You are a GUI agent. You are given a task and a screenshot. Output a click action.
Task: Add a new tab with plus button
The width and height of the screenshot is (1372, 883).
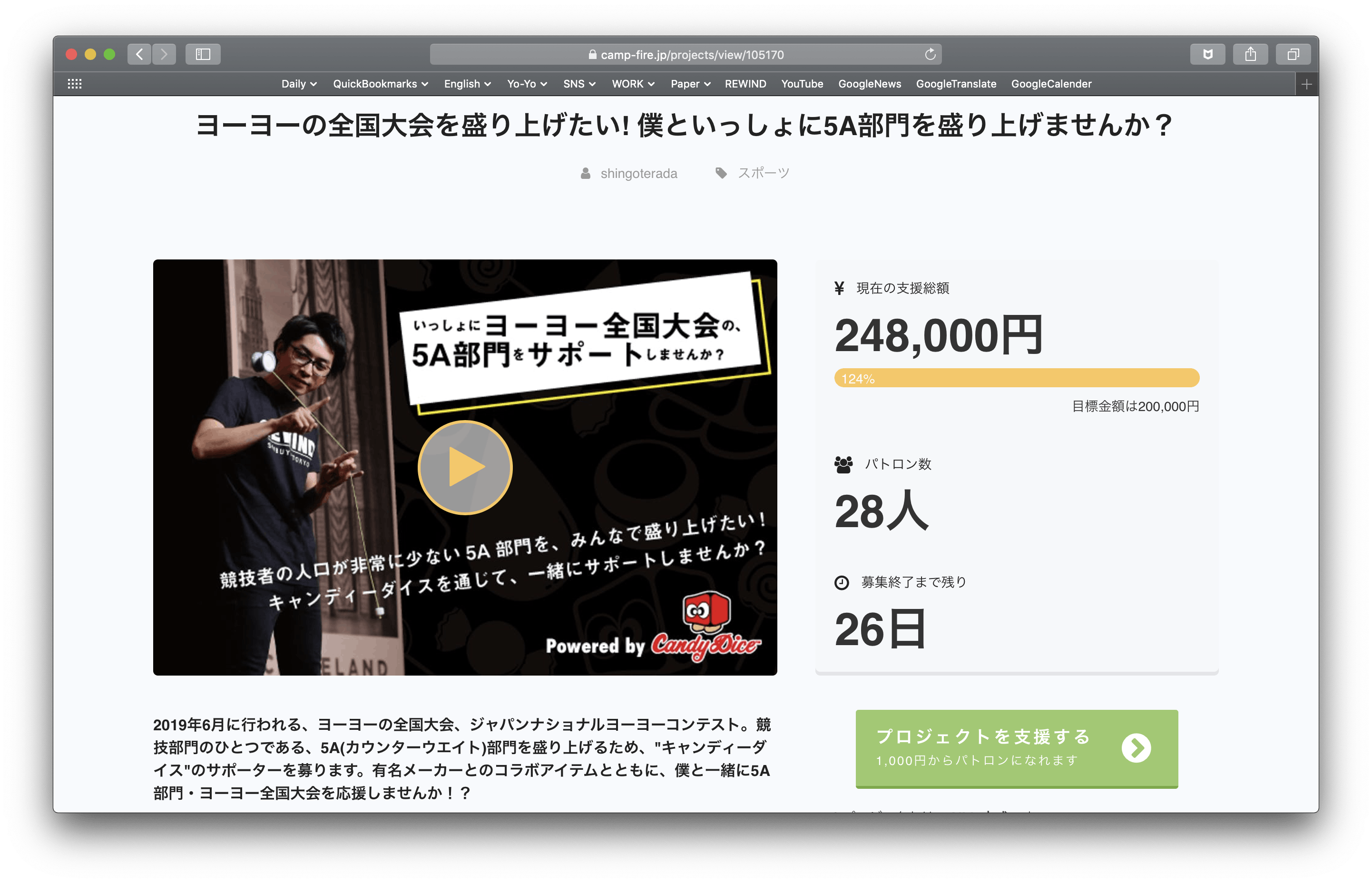[1307, 84]
